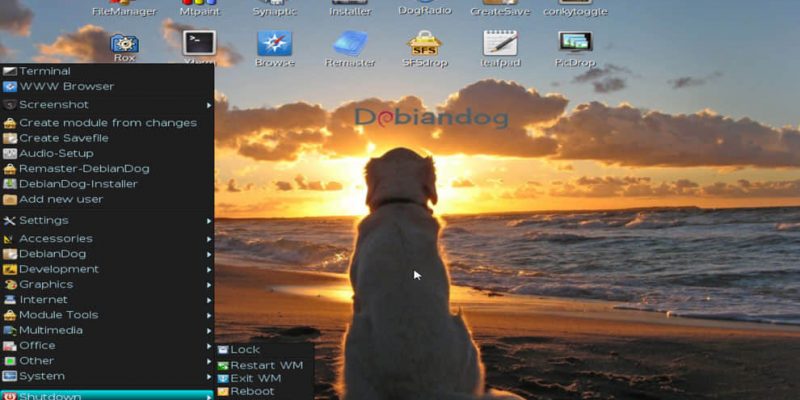The width and height of the screenshot is (800, 400).
Task: Choose Remaster-DebianDog from the menu
Action: pyautogui.click(x=107, y=169)
